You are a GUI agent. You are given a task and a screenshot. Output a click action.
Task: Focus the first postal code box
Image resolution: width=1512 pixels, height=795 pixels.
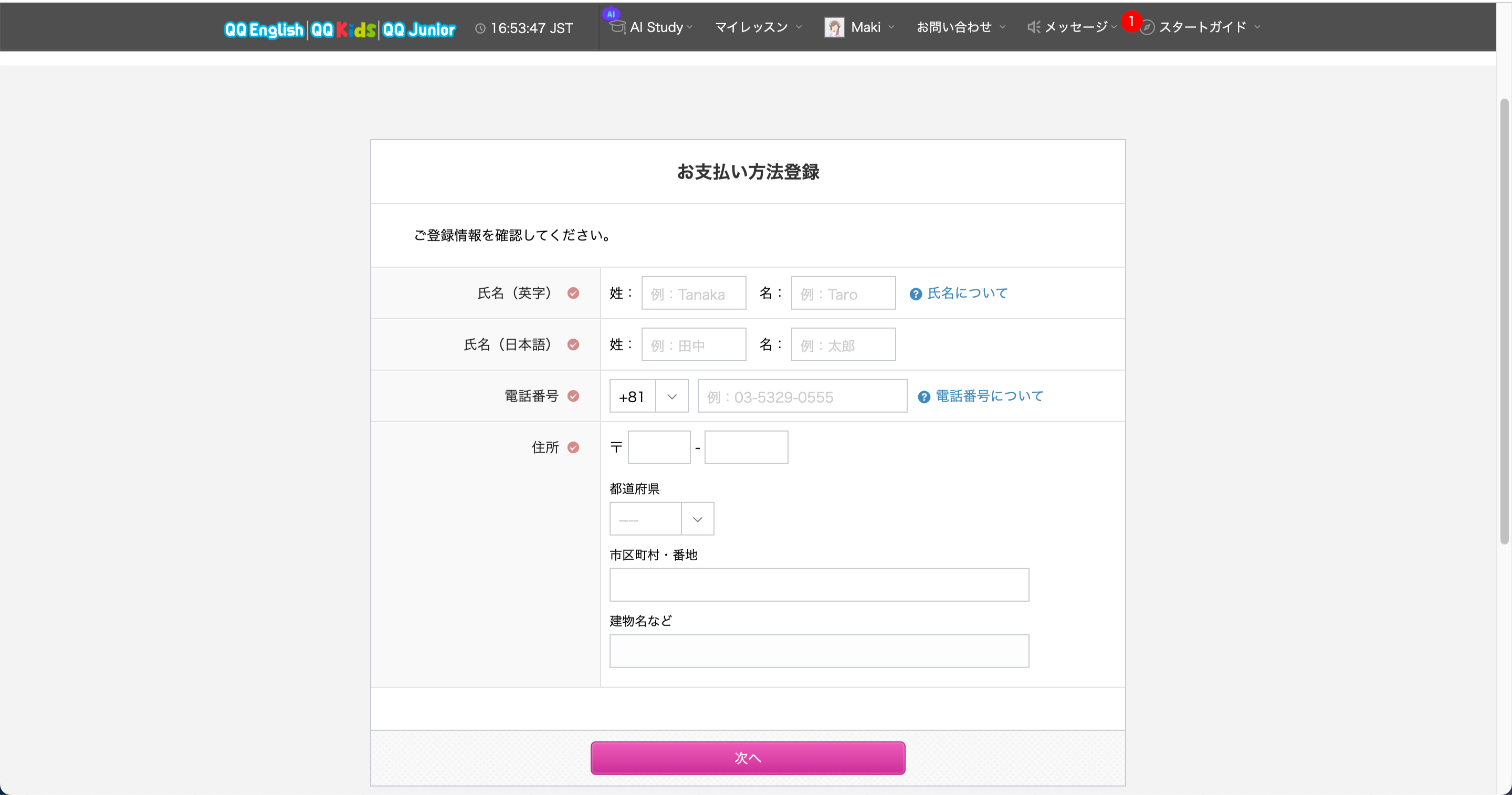(658, 447)
